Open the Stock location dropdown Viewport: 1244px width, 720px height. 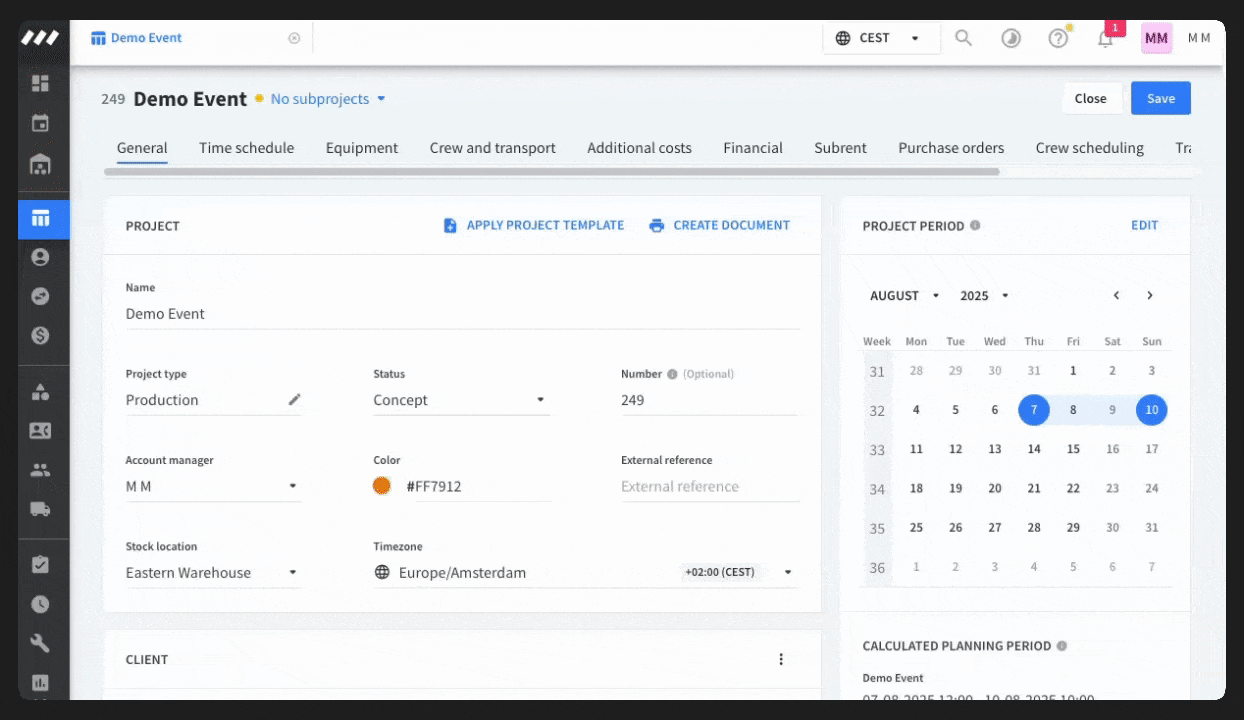213,573
